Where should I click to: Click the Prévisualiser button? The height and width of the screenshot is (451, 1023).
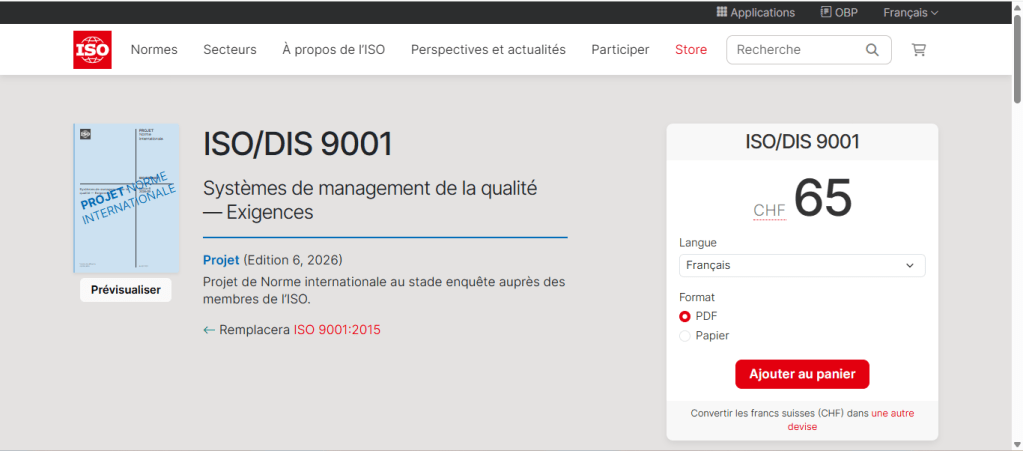(x=126, y=290)
